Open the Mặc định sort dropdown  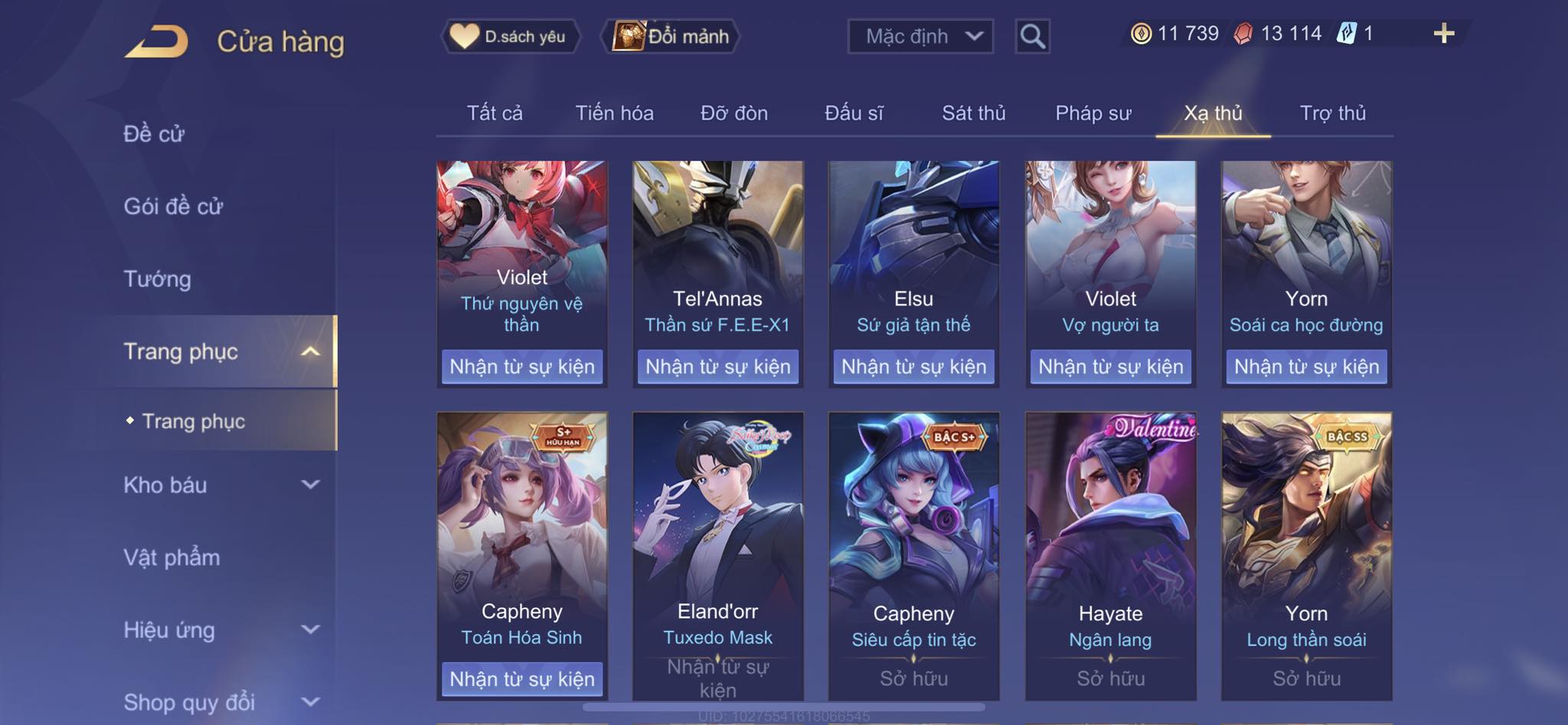920,36
